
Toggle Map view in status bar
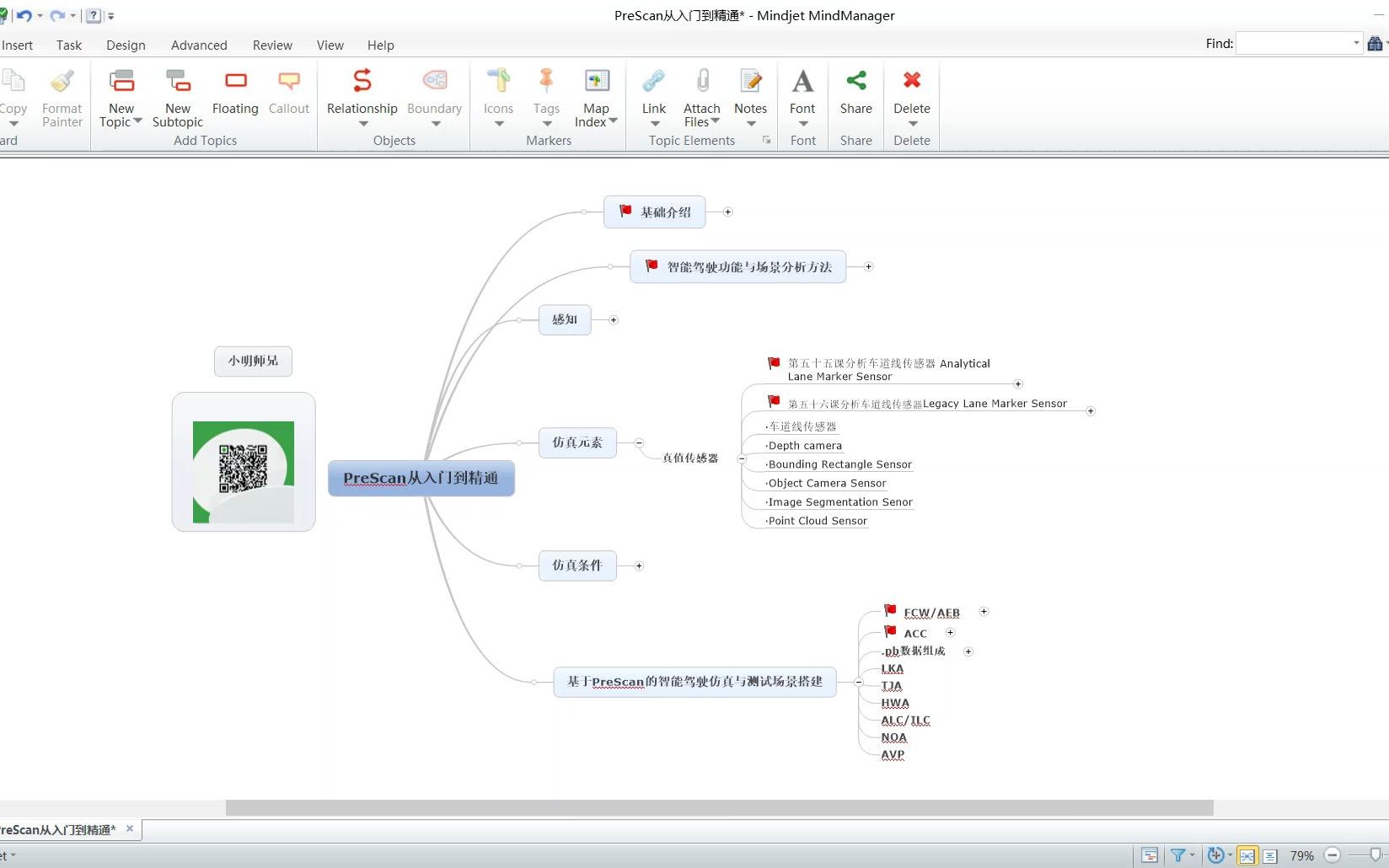(1247, 855)
